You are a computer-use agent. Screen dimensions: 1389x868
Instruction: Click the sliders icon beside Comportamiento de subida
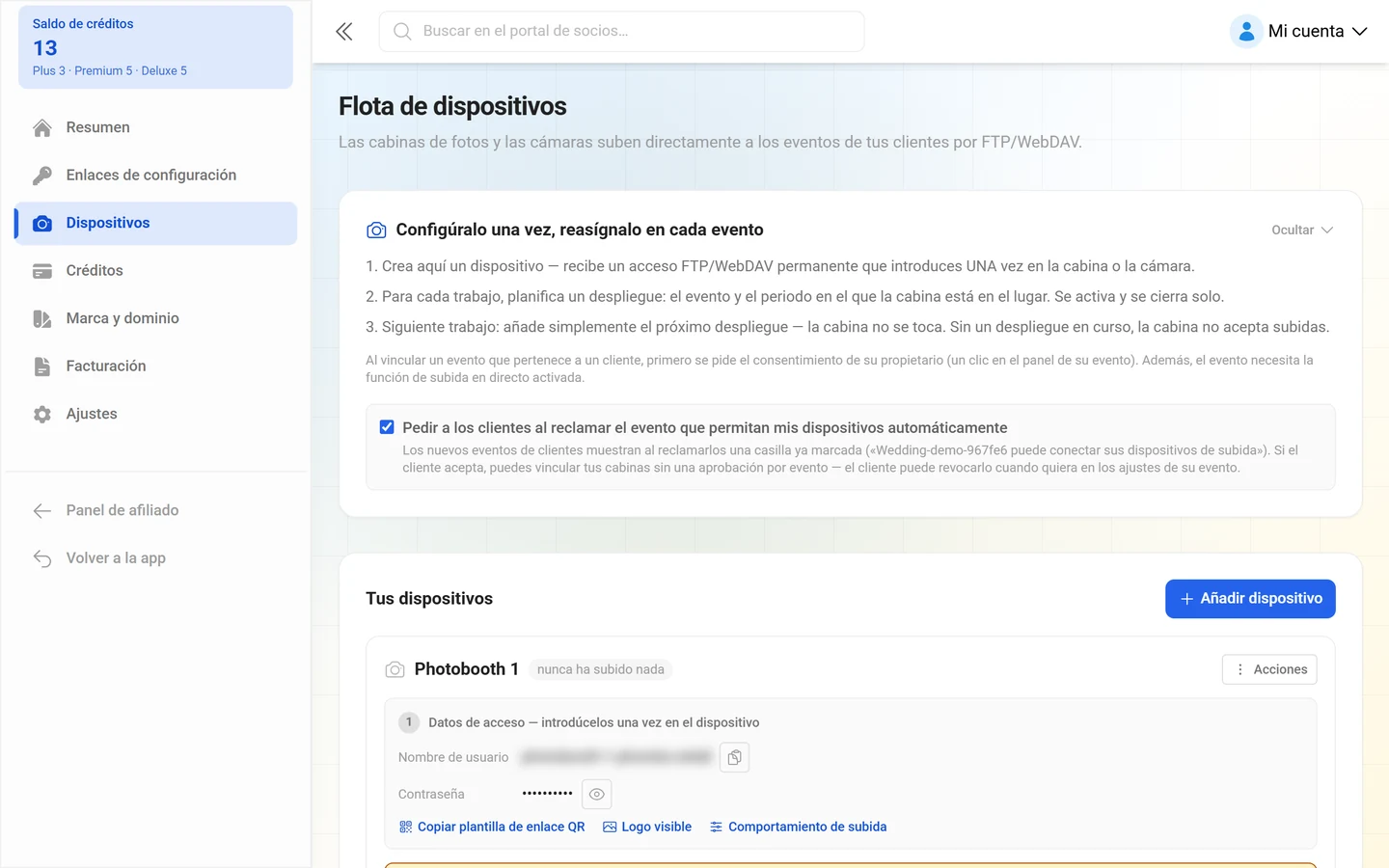coord(716,827)
